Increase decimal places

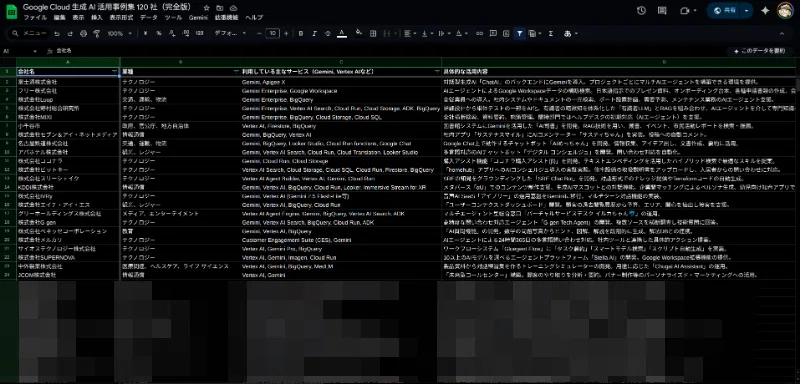(x=186, y=34)
